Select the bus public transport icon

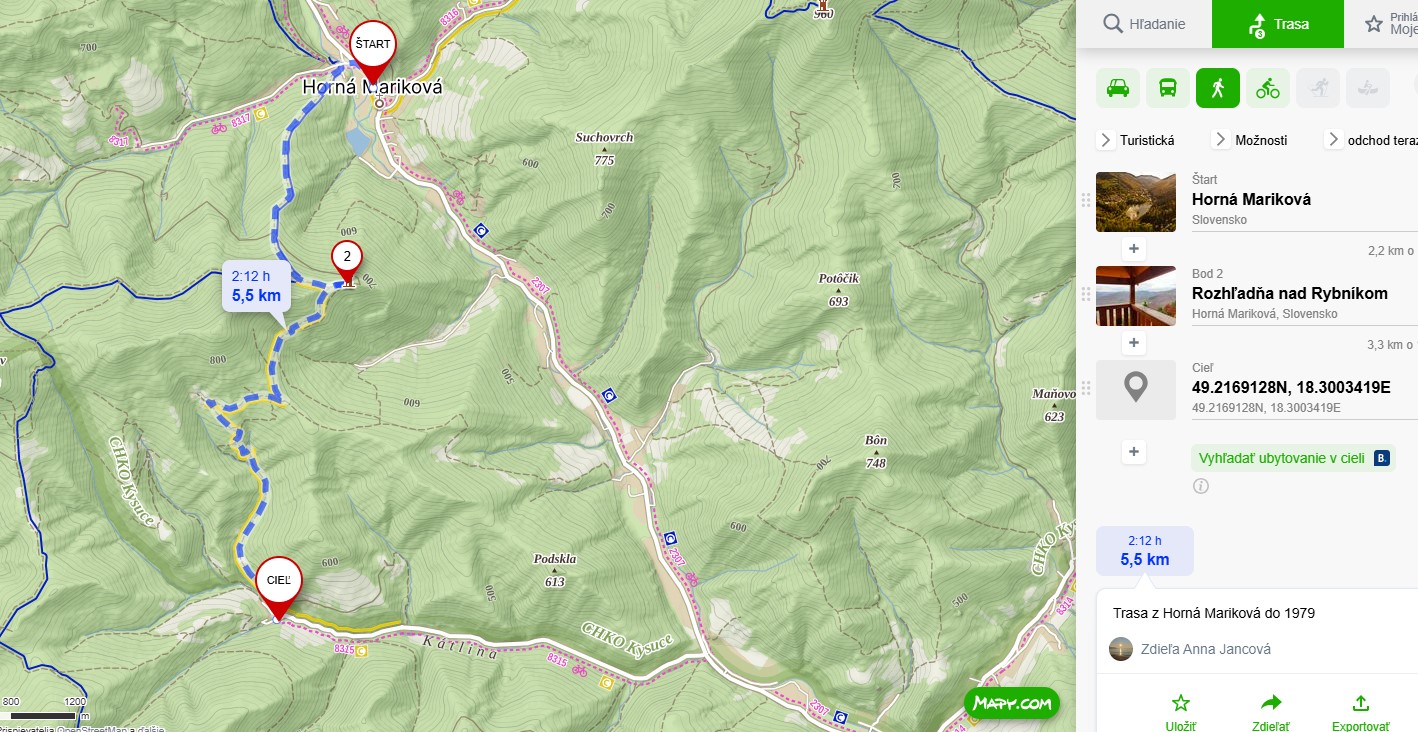pos(1168,88)
